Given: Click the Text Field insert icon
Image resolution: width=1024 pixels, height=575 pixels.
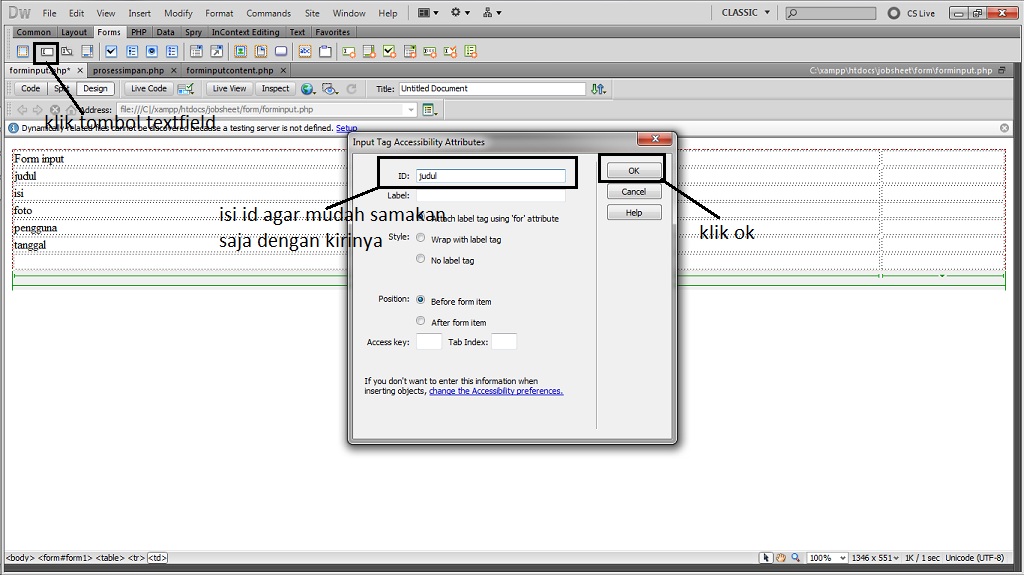Looking at the screenshot, I should (x=47, y=52).
